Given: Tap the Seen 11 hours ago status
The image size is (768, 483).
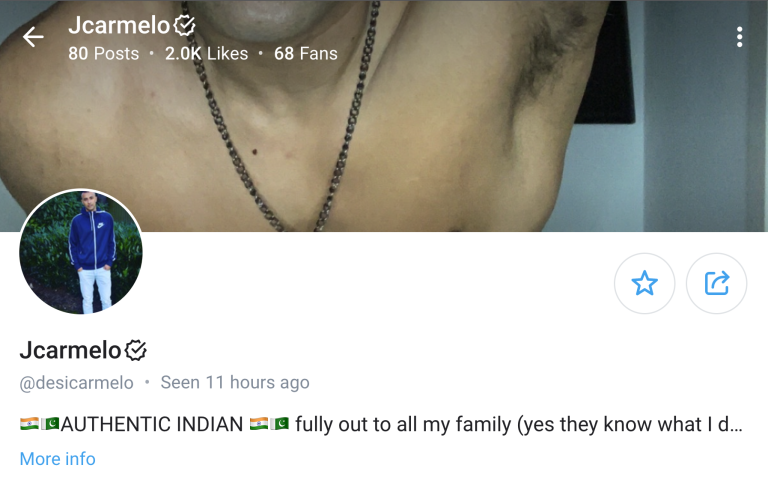Looking at the screenshot, I should (235, 382).
